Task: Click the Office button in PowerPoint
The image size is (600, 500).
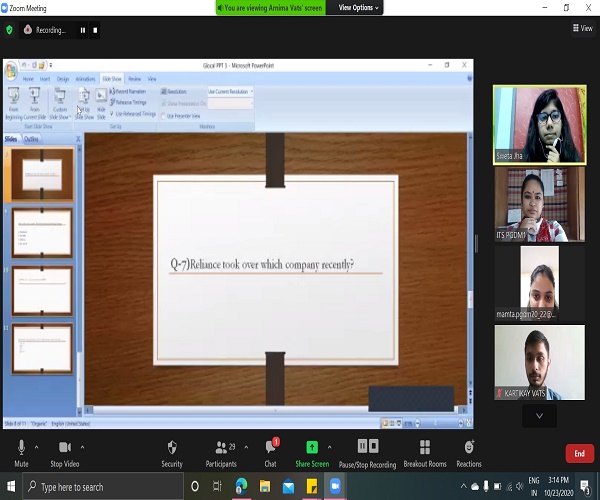Action: point(11,71)
